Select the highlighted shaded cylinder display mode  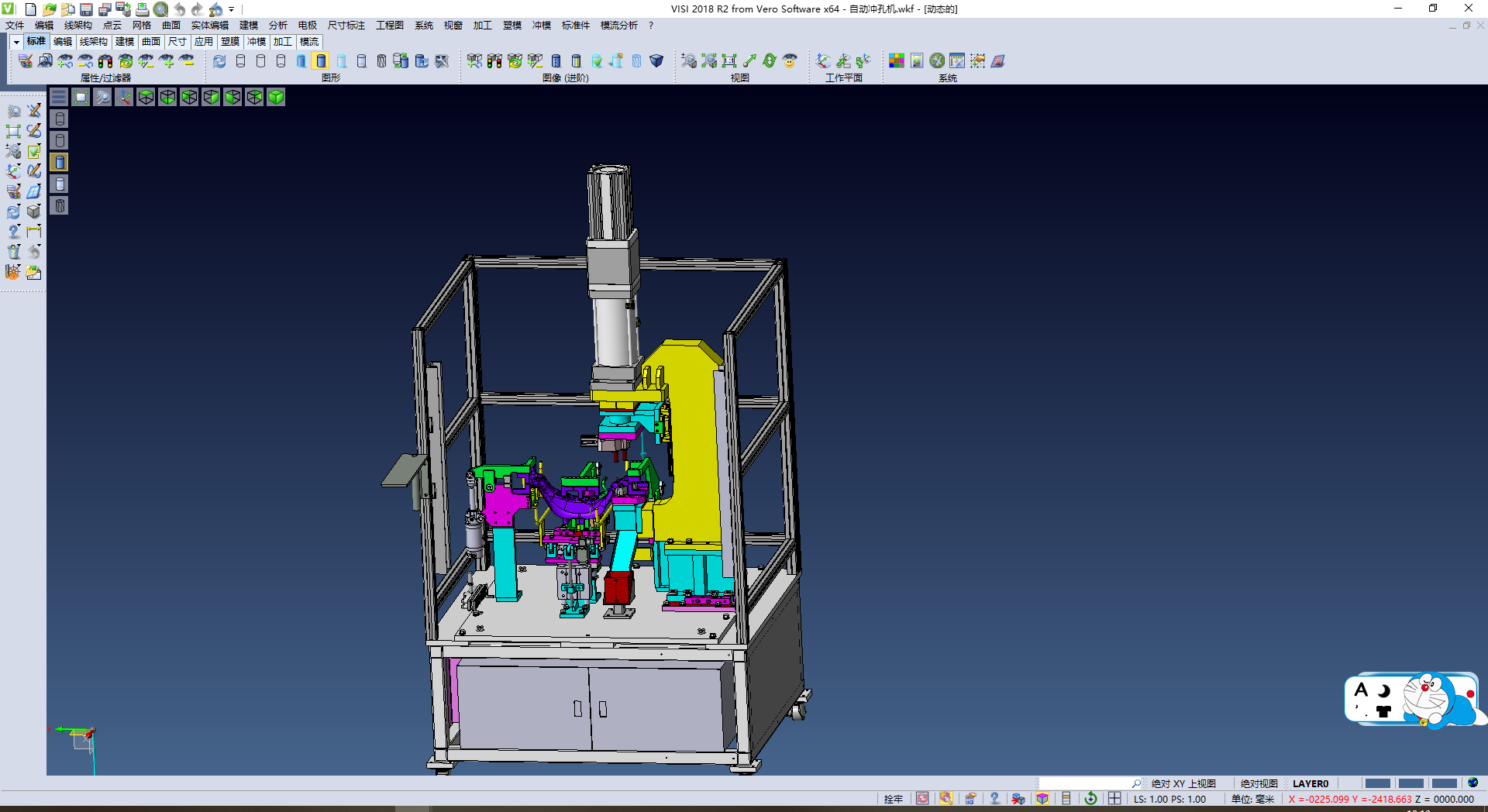click(x=321, y=61)
